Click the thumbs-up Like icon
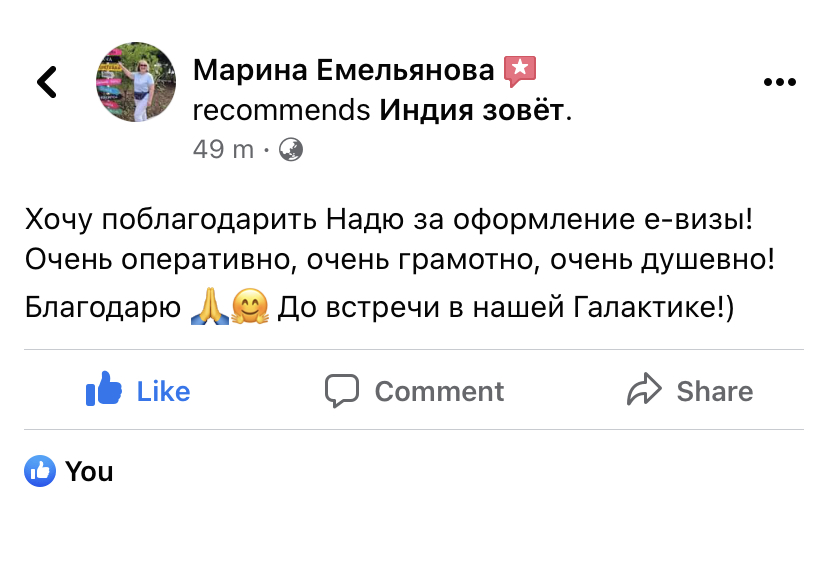 click(104, 390)
